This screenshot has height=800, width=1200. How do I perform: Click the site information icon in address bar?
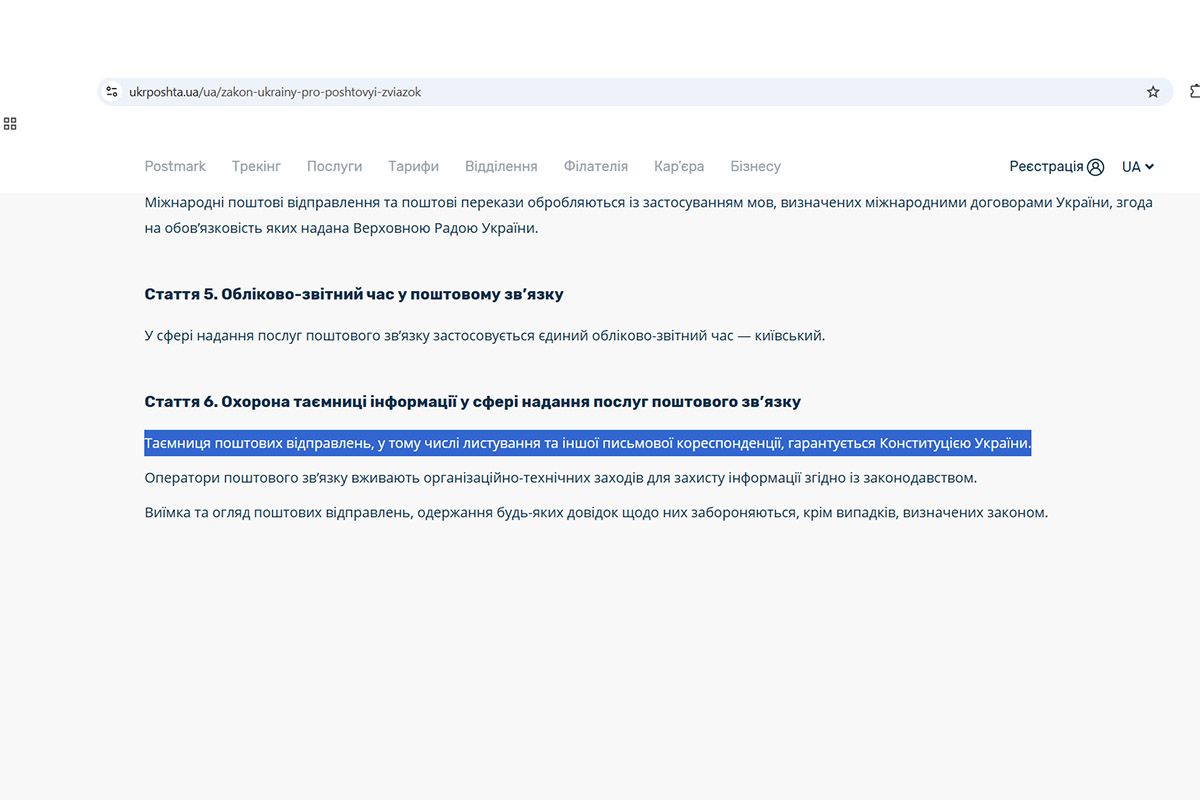point(112,92)
